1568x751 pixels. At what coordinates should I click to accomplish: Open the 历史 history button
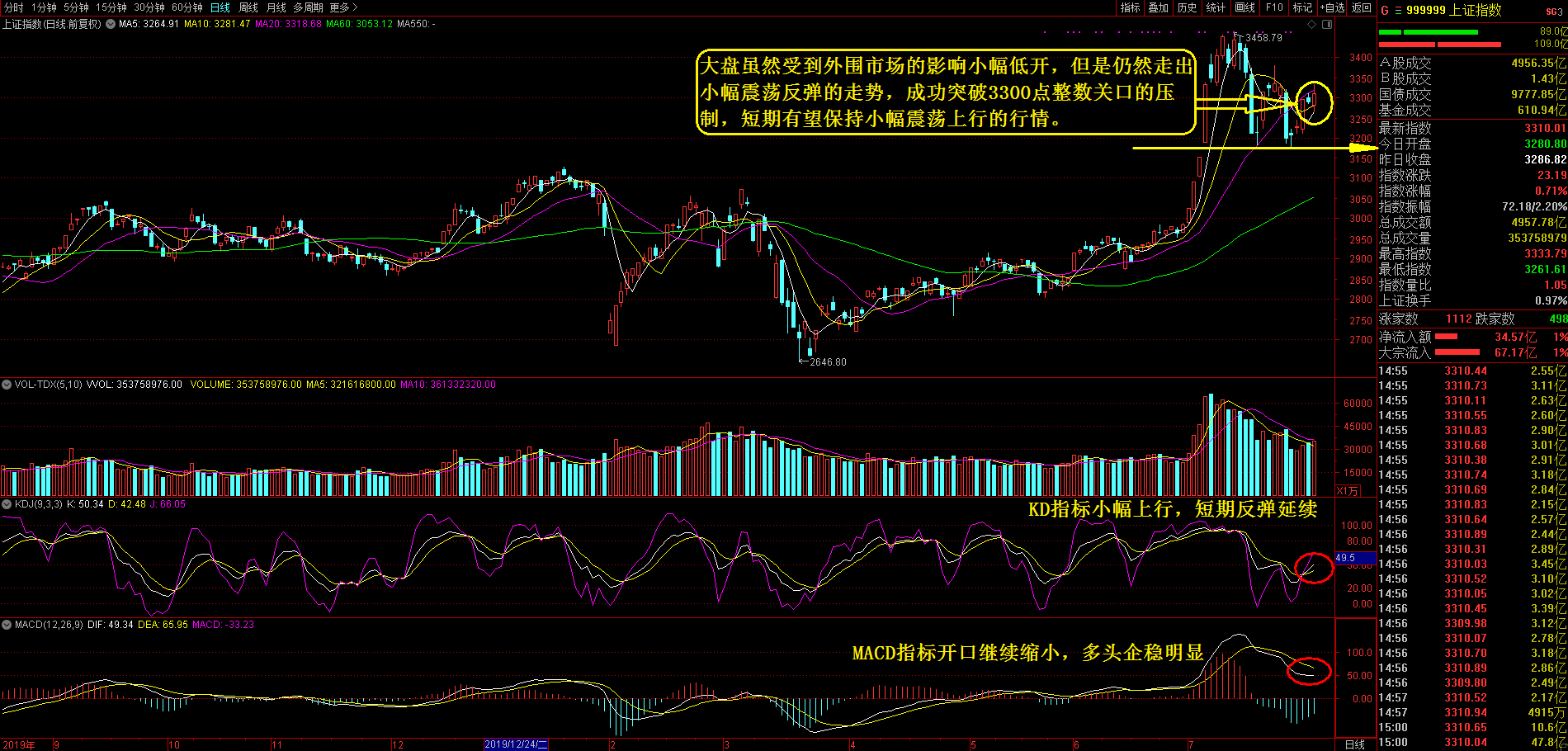[1187, 7]
